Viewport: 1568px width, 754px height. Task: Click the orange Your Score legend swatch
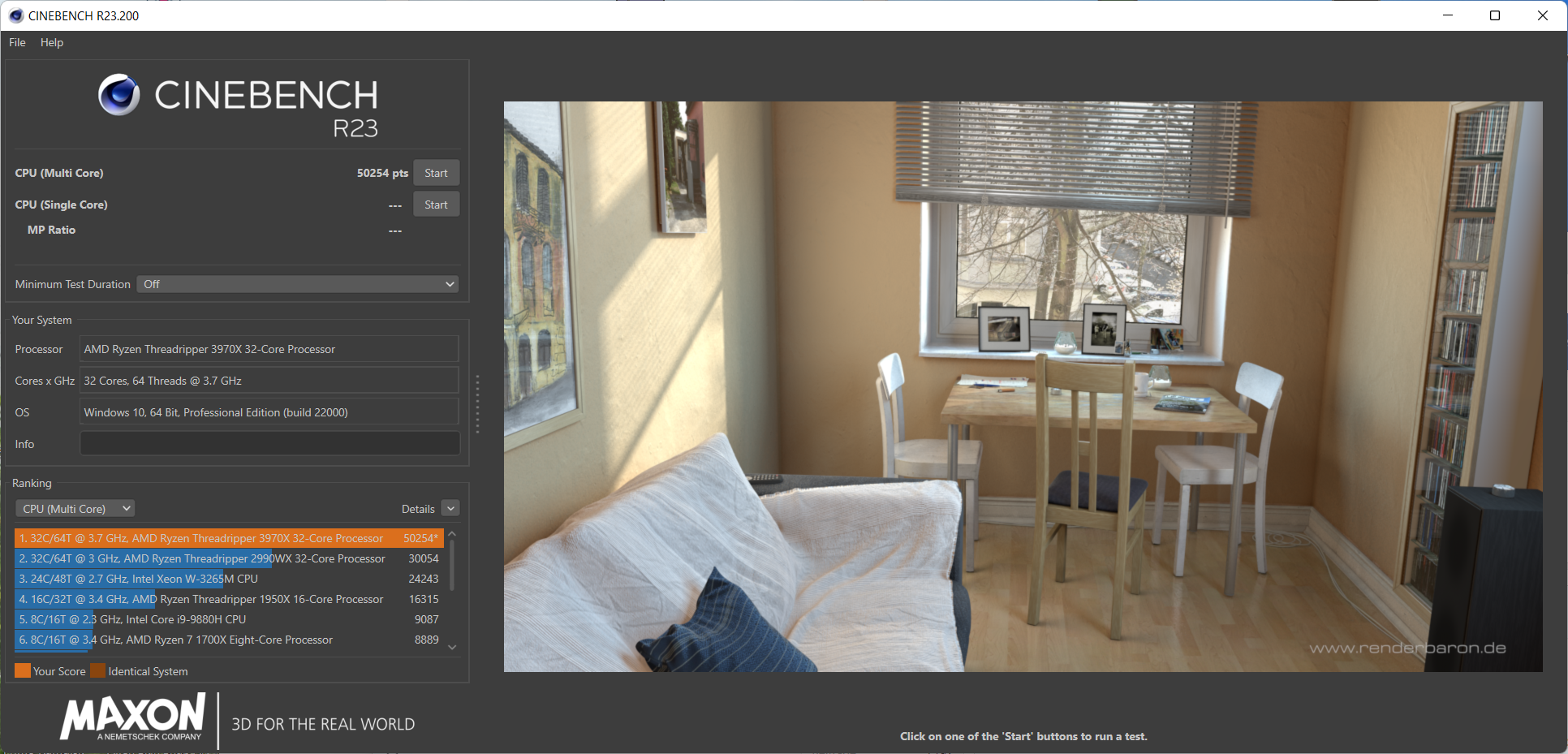pos(23,670)
